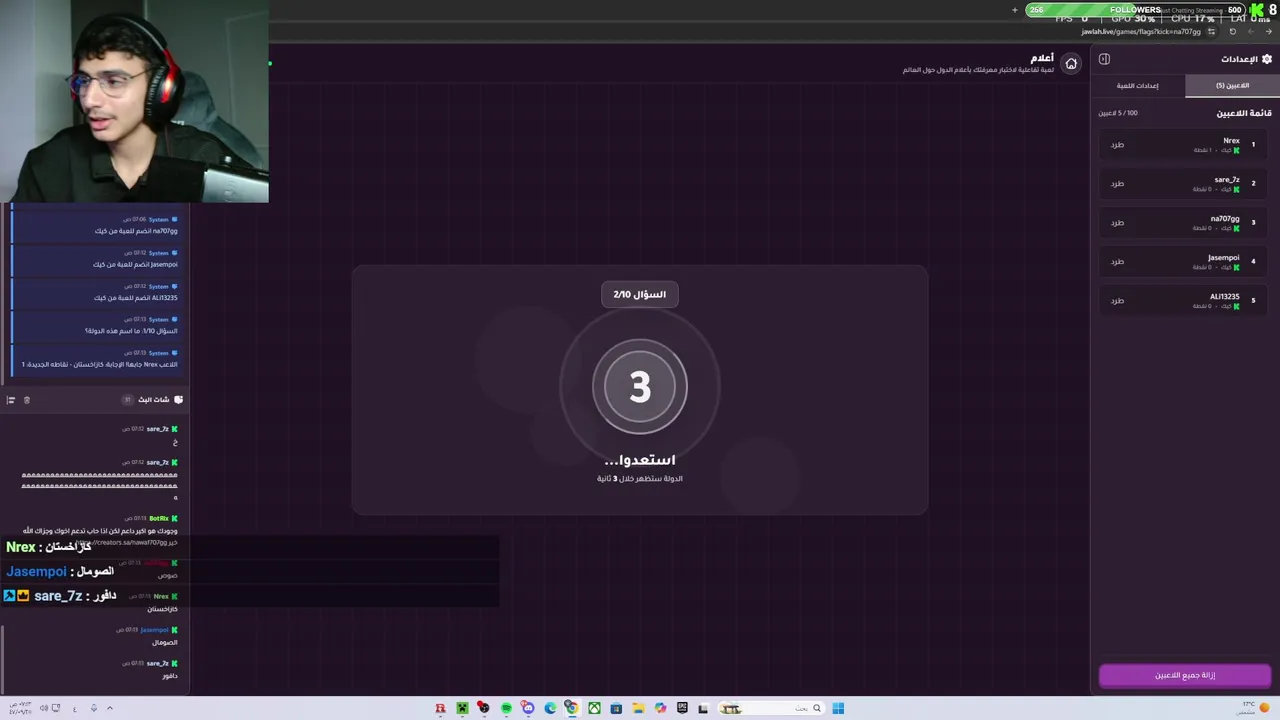1280x720 pixels.
Task: Click the السؤال 2/10 question badge
Action: [x=640, y=294]
